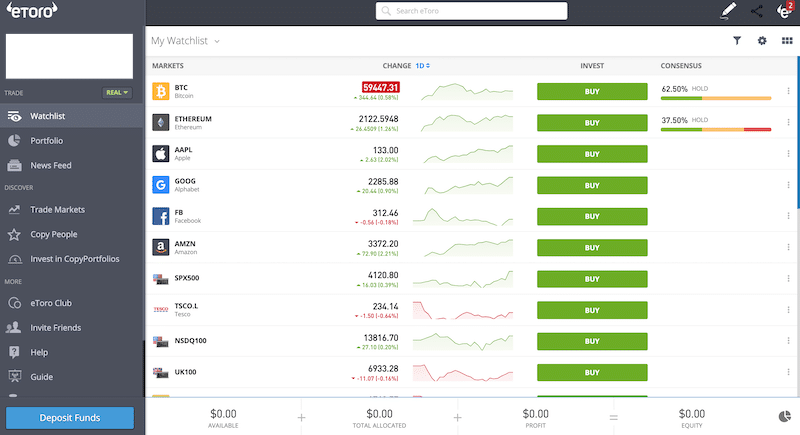Open the Watchlist sidebar item
The height and width of the screenshot is (435, 800).
tap(71, 116)
